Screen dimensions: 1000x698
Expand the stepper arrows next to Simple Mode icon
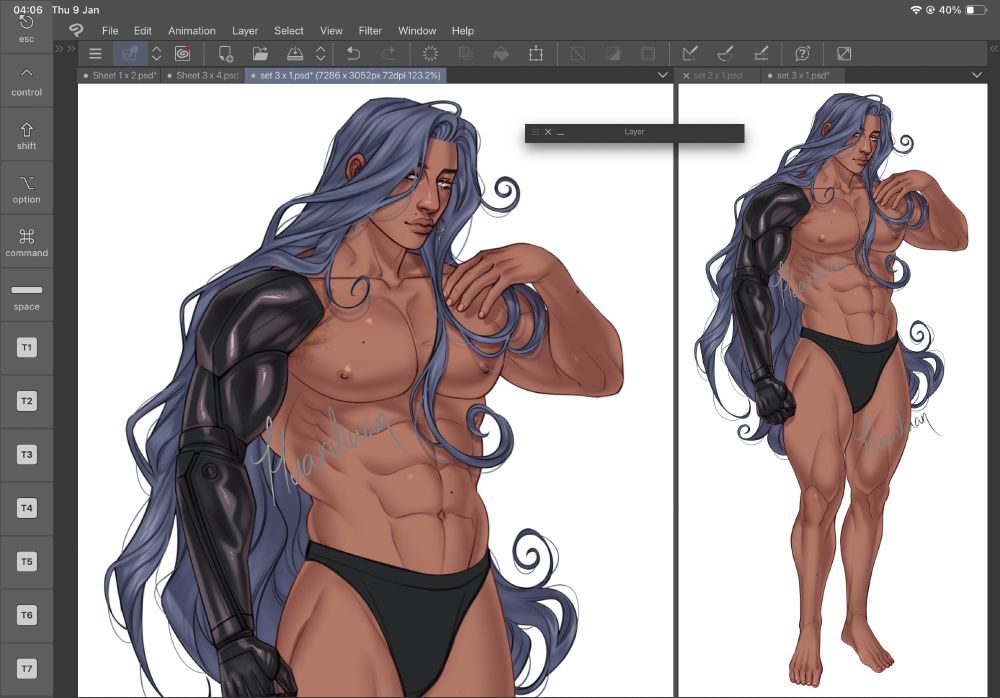[x=156, y=54]
